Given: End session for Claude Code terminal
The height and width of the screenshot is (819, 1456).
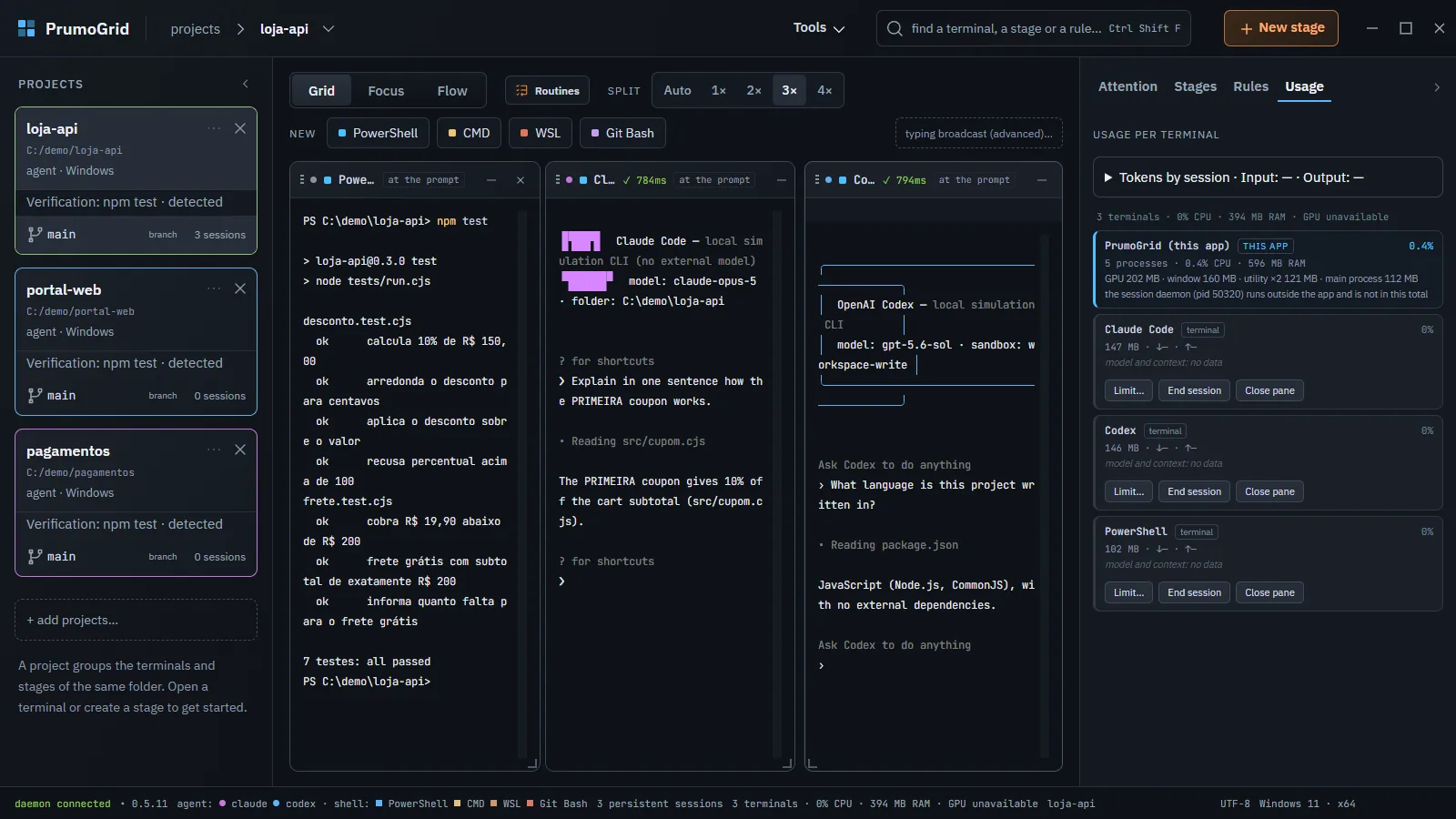Looking at the screenshot, I should 1194,390.
